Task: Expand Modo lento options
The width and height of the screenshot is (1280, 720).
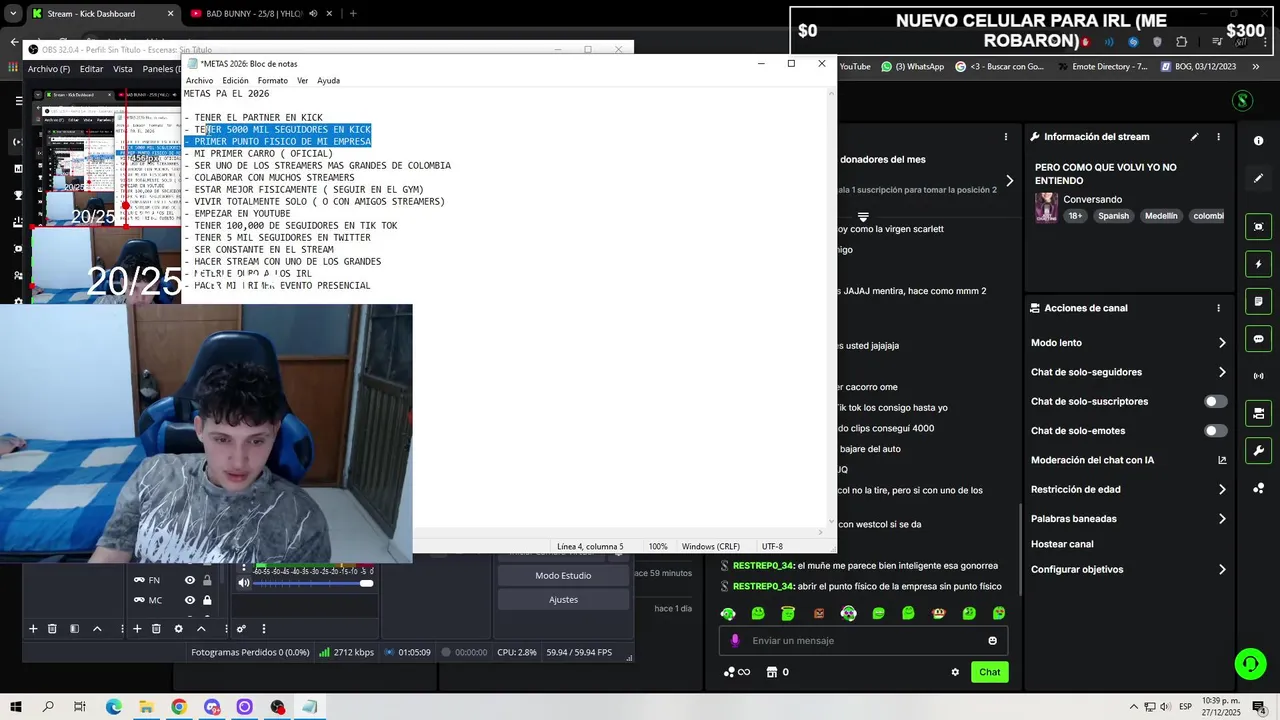Action: 1222,343
